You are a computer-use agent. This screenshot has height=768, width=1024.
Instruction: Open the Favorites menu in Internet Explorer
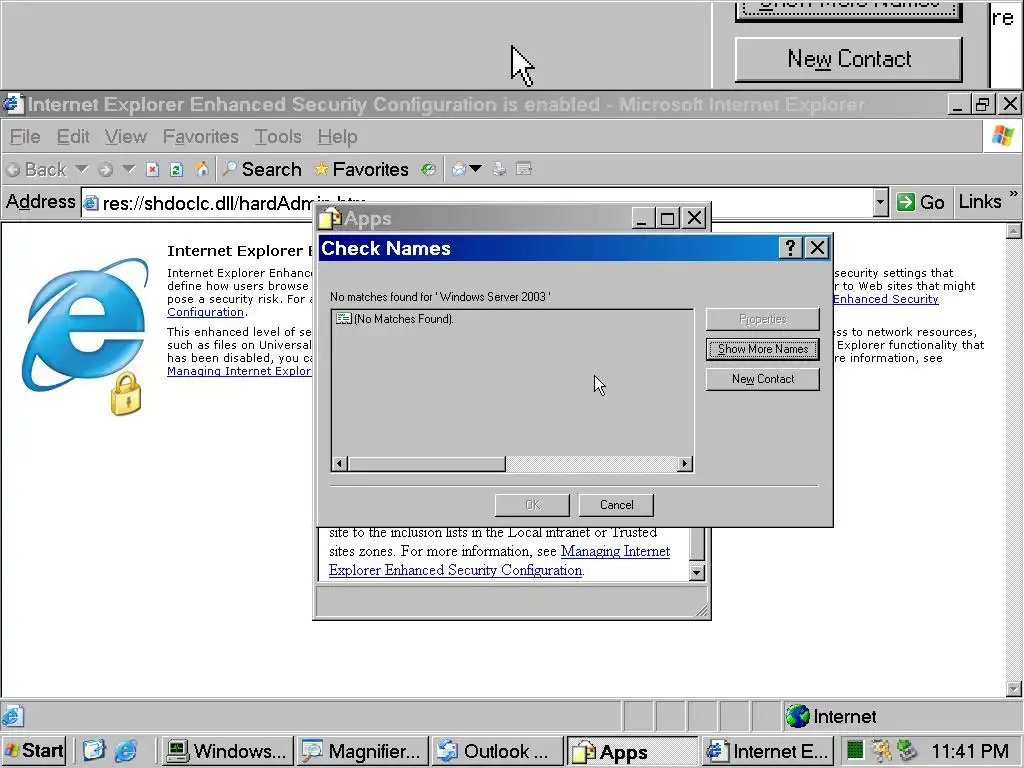[200, 136]
